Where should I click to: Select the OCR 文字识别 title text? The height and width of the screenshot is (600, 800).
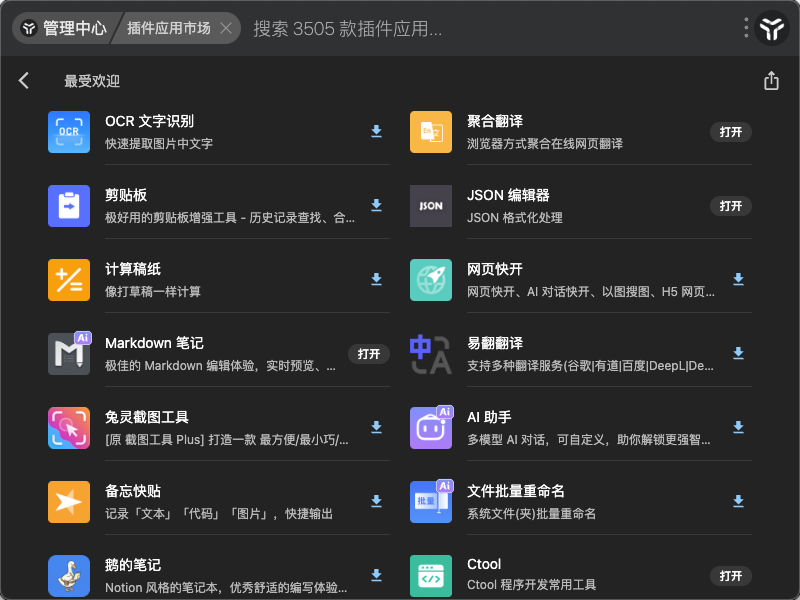pos(149,121)
